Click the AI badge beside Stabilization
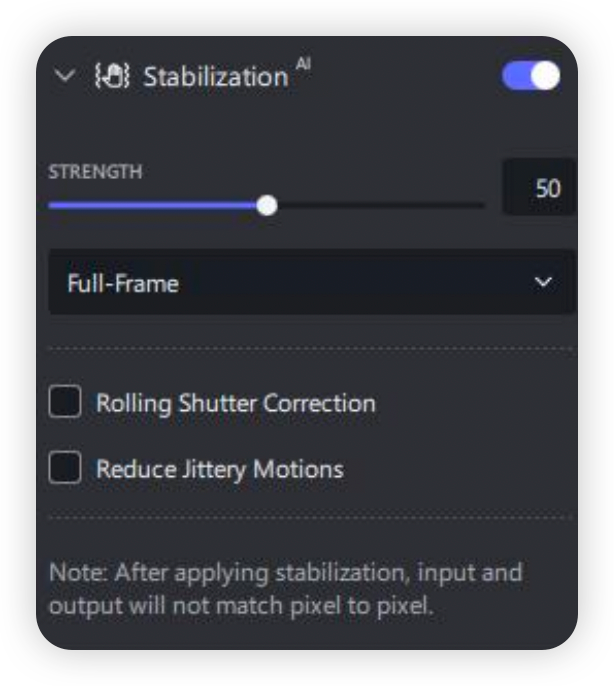This screenshot has height=686, width=614. 303,64
